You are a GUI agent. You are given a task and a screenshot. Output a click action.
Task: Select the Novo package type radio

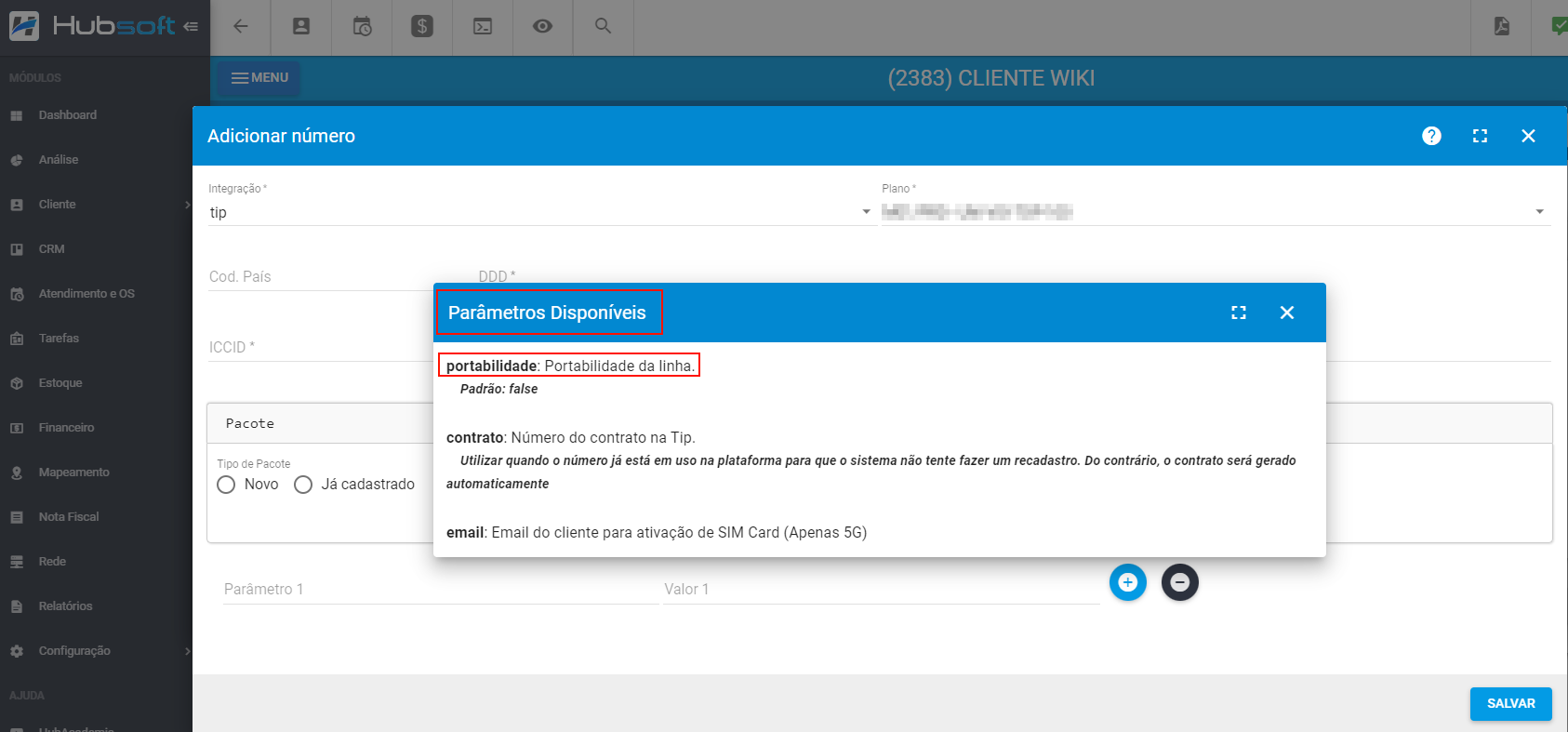coord(226,485)
